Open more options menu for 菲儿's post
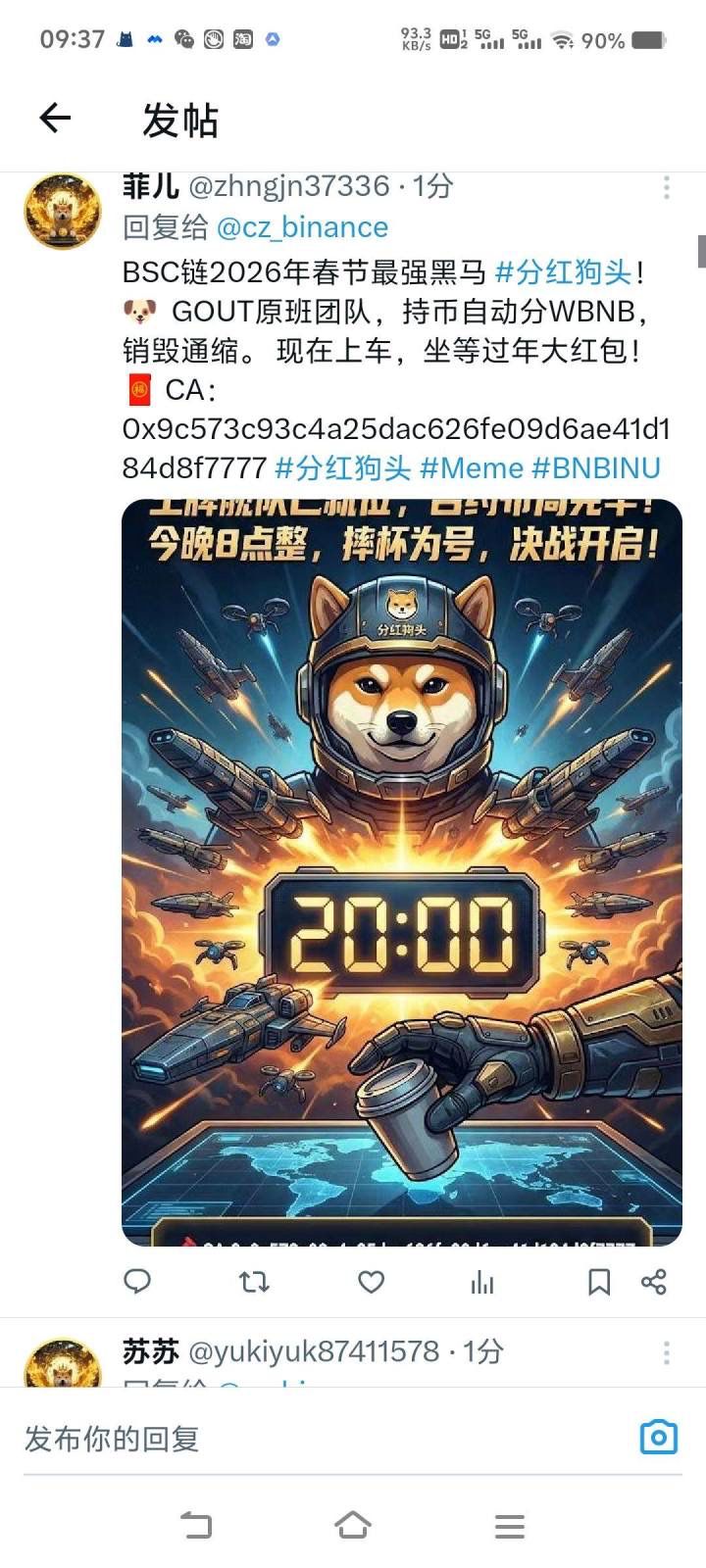Screen dimensions: 706x1568 pyautogui.click(x=667, y=187)
